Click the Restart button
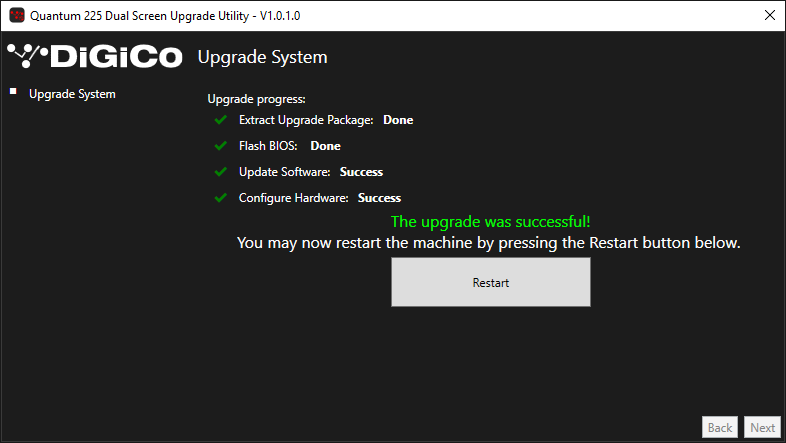Image resolution: width=786 pixels, height=443 pixels. (491, 282)
